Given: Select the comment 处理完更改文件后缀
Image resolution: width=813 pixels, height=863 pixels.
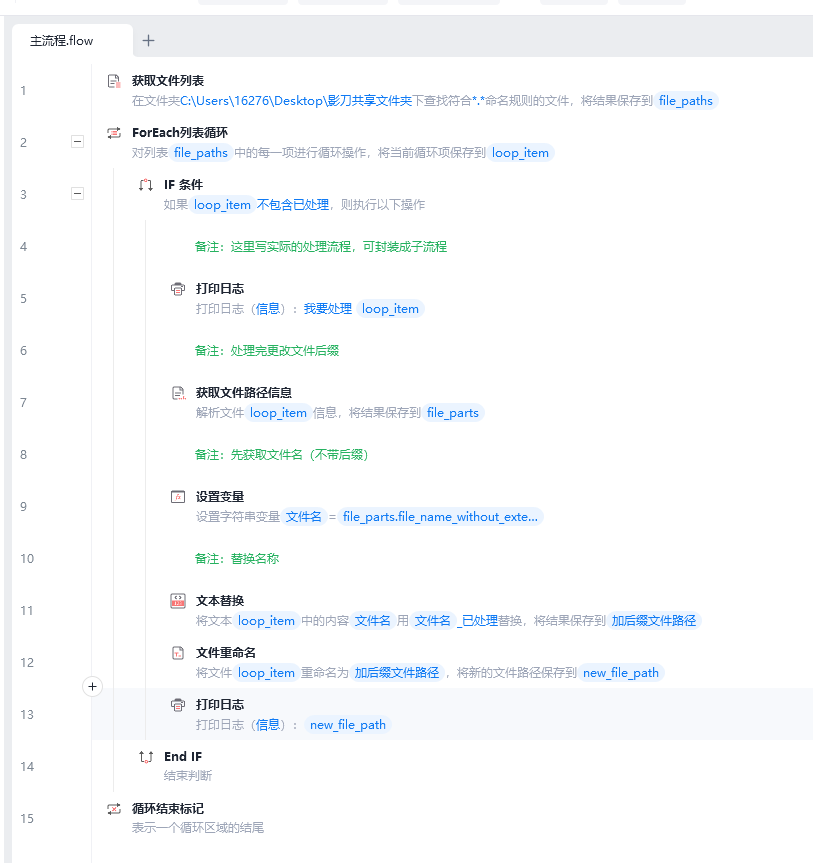Looking at the screenshot, I should 267,351.
